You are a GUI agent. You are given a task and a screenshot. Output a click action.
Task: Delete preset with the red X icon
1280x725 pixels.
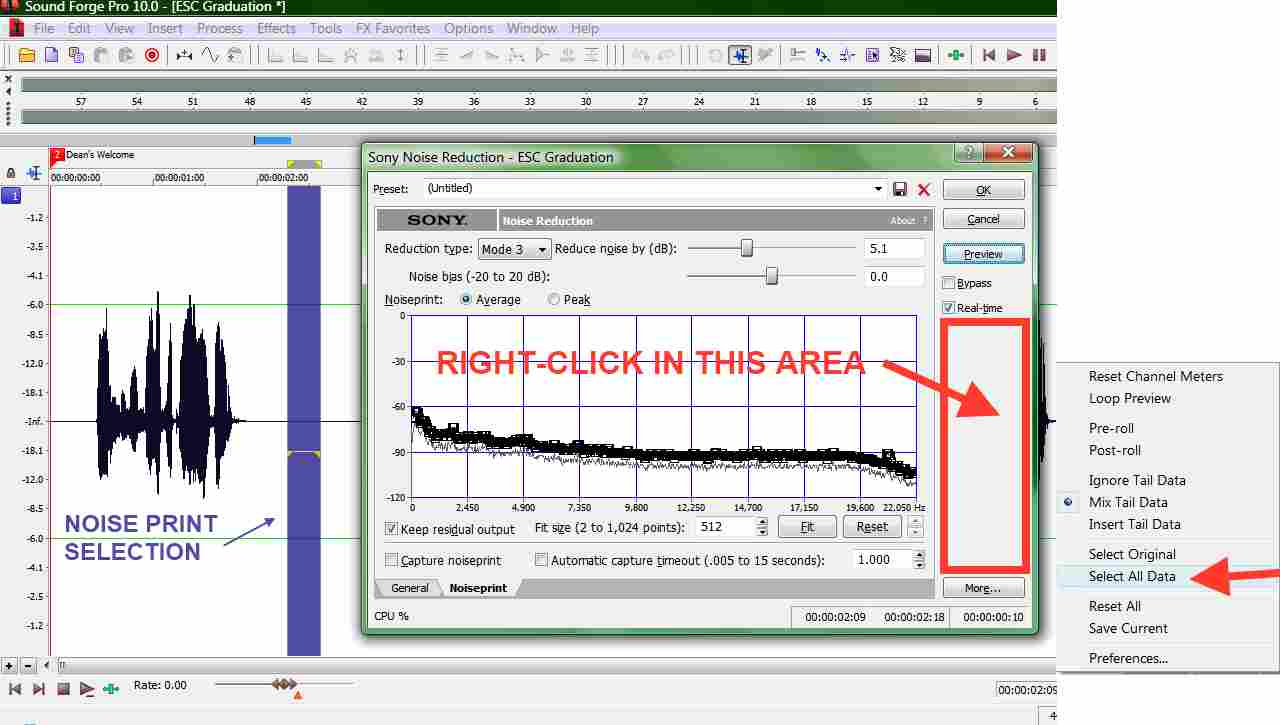[923, 189]
